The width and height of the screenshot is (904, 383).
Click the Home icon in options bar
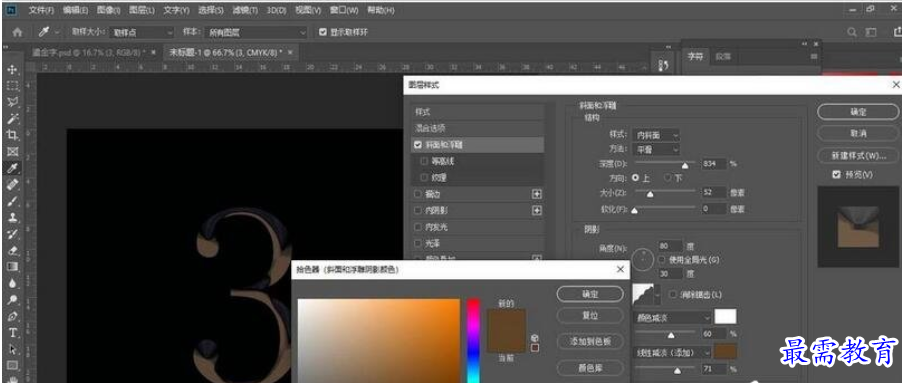click(x=17, y=32)
